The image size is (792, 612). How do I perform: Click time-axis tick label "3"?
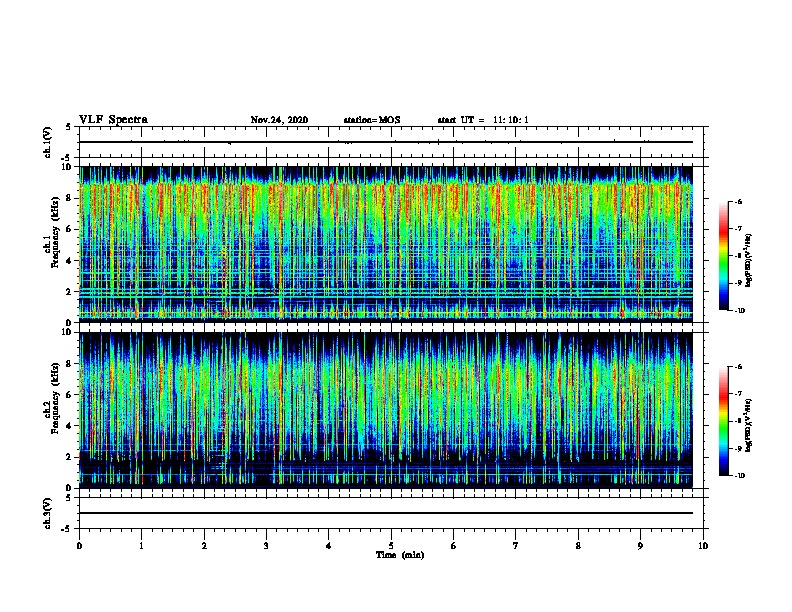coord(266,545)
